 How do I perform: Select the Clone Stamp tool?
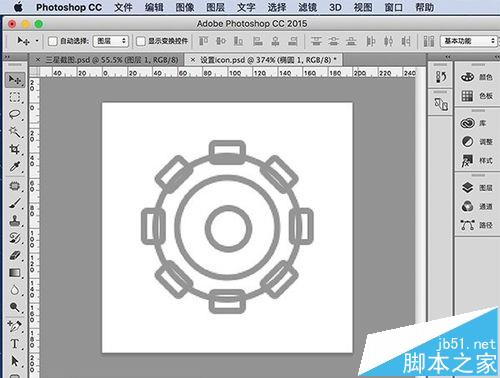(x=15, y=220)
